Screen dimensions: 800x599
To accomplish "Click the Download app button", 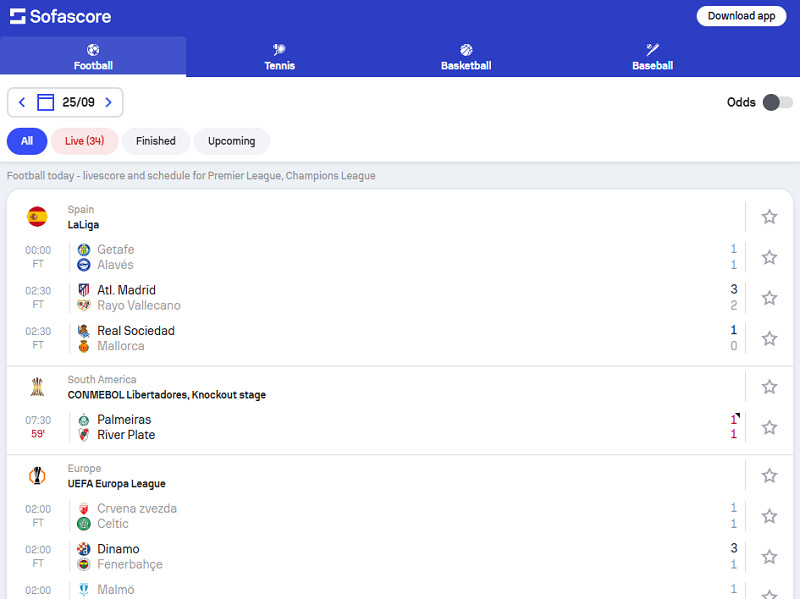I will (x=741, y=16).
